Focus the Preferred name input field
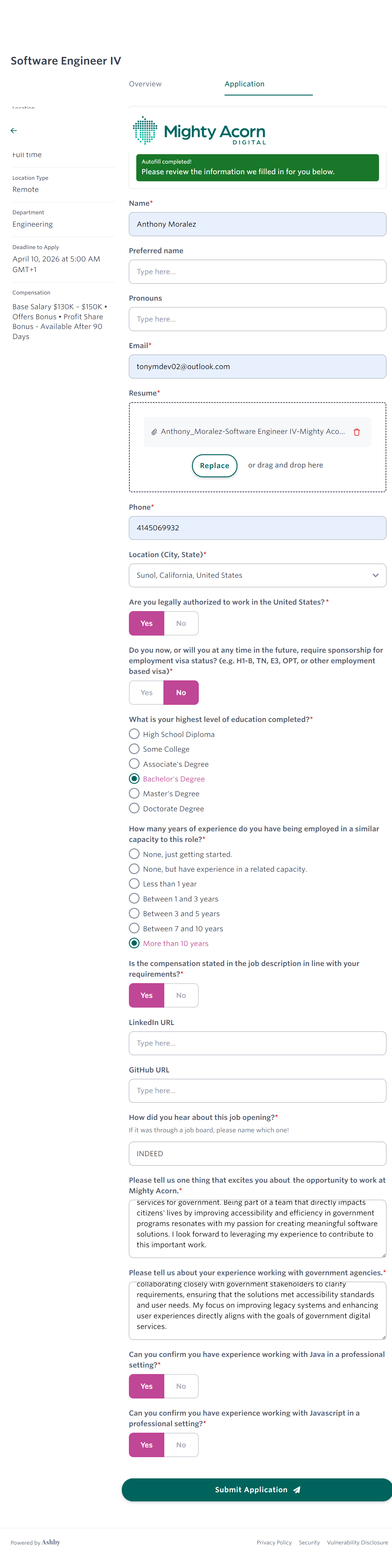Viewport: 392px width, 1568px height. point(257,272)
